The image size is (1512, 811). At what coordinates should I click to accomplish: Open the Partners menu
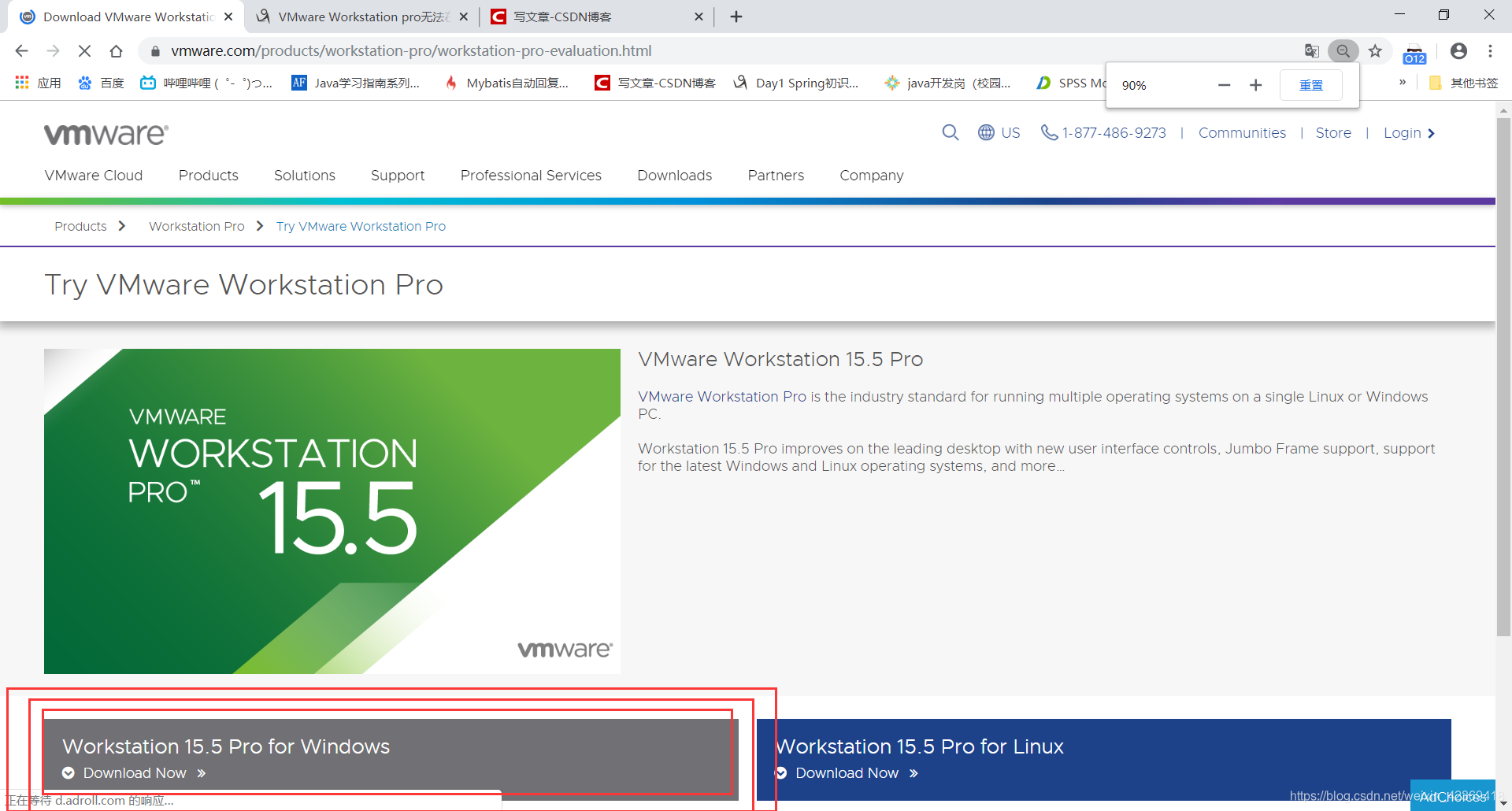click(x=776, y=176)
